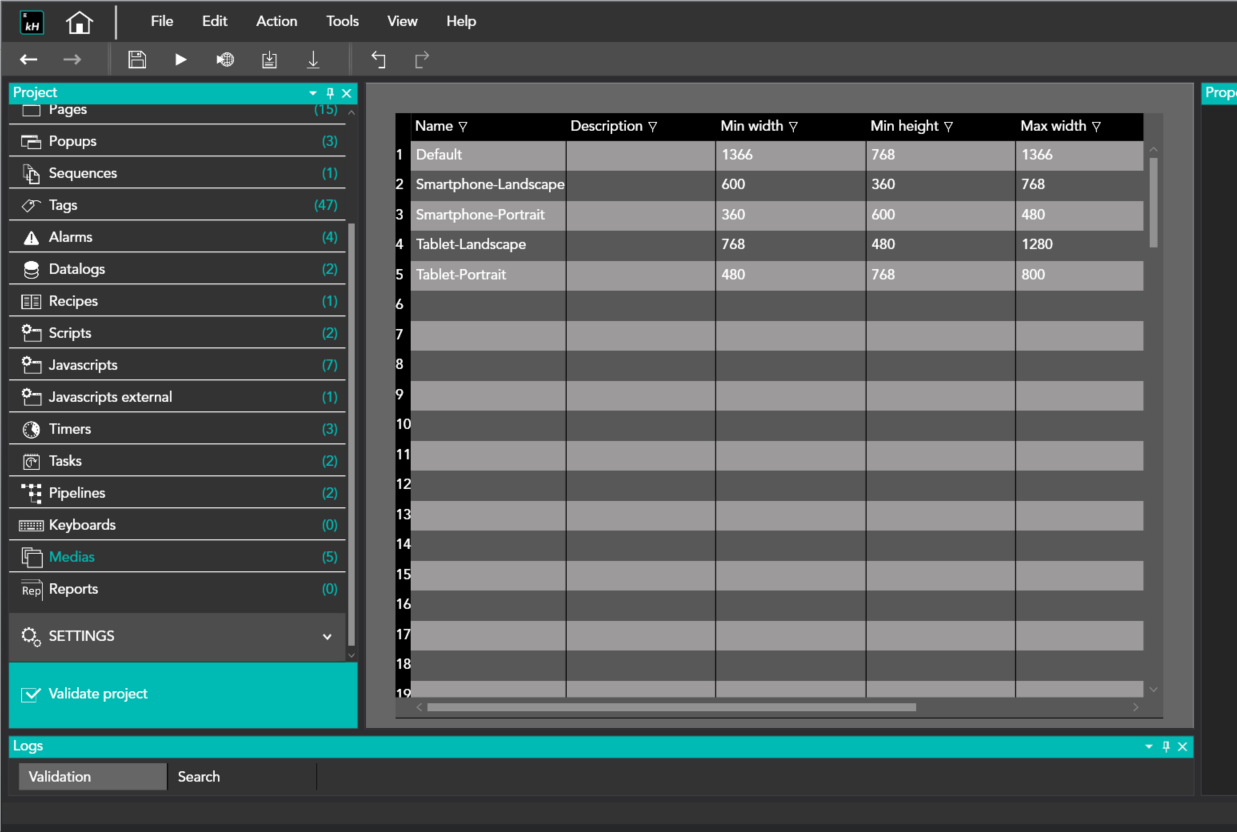Image resolution: width=1237 pixels, height=832 pixels.
Task: Click the Validate project button
Action: tap(97, 694)
